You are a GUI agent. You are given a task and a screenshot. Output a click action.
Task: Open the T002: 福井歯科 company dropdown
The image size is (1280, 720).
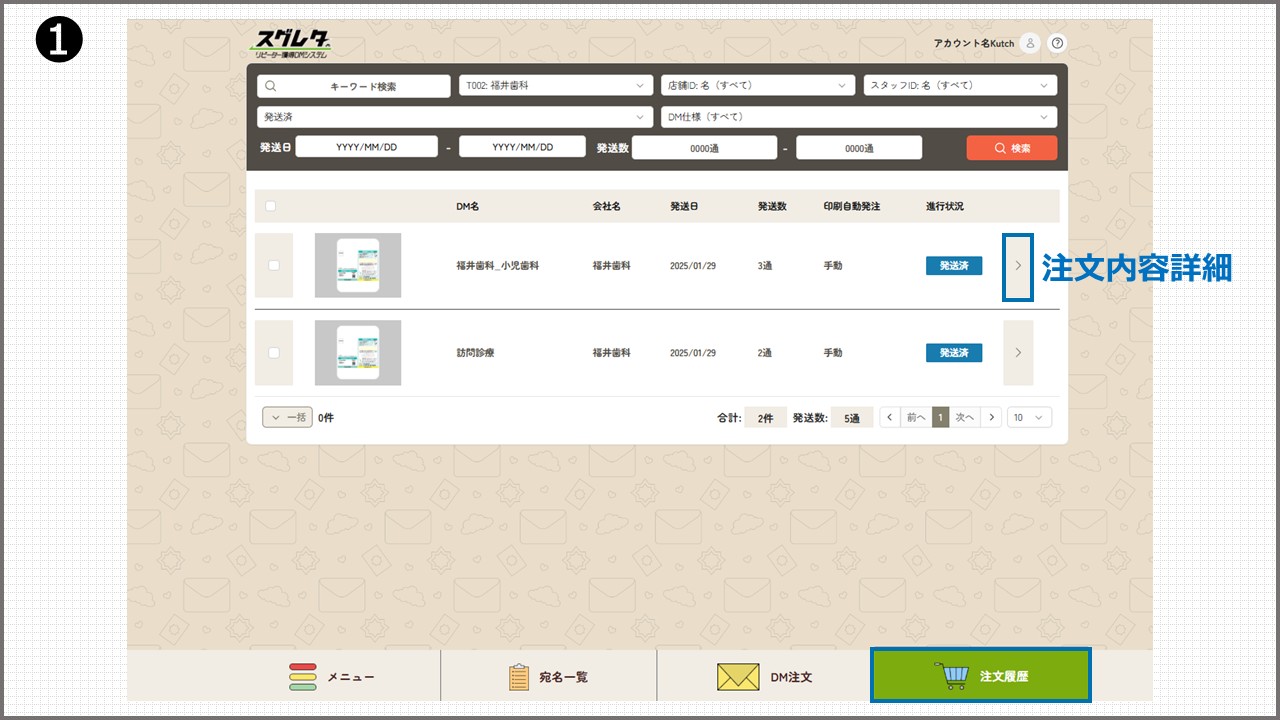556,86
